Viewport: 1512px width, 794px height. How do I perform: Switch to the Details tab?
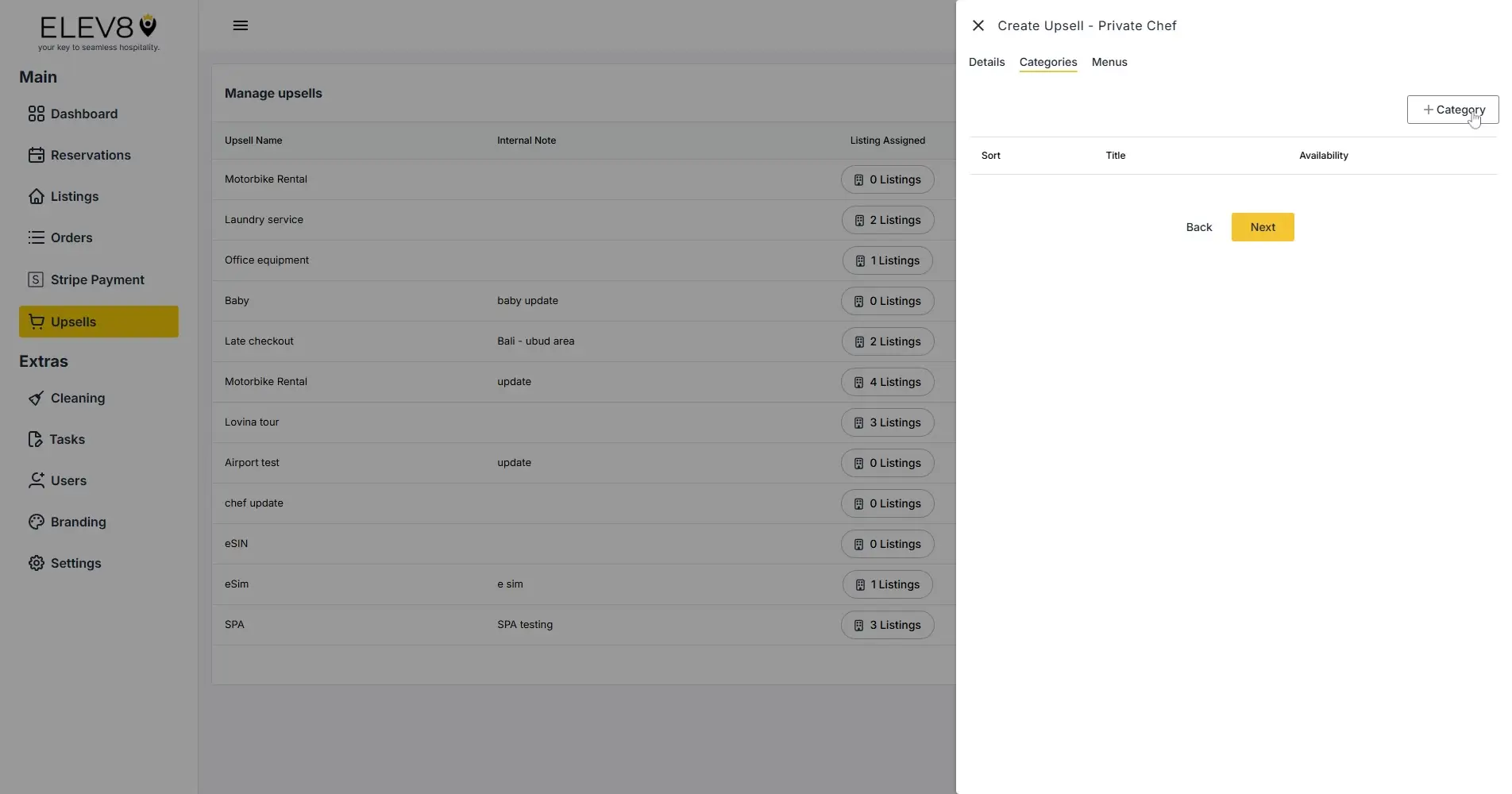tap(986, 62)
